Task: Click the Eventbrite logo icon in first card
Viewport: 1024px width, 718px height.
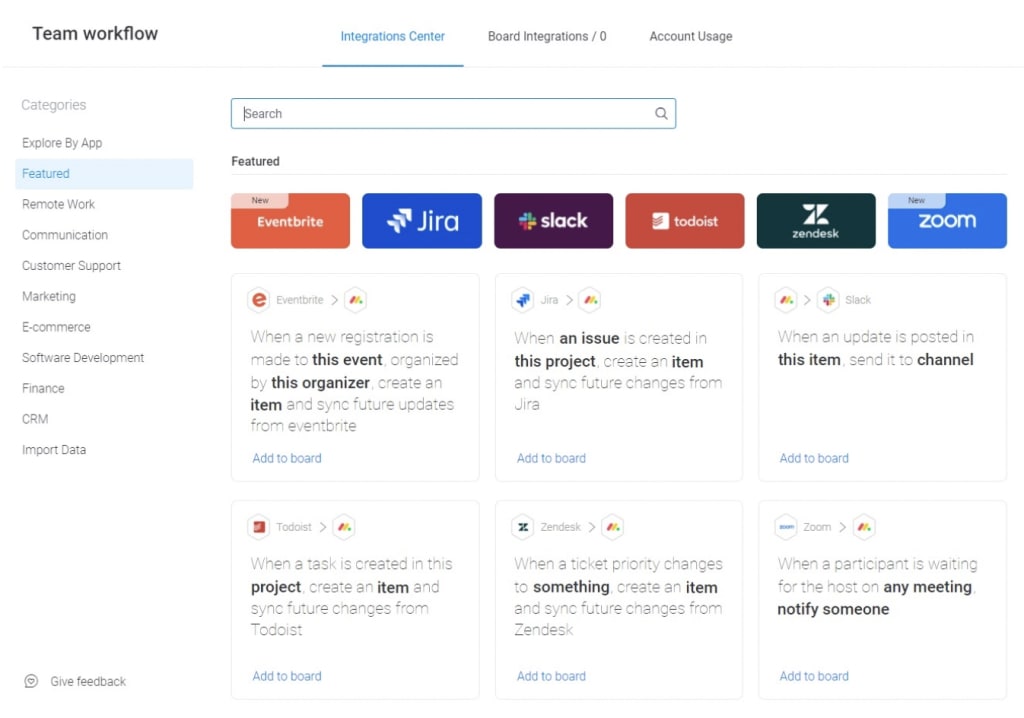Action: (259, 300)
